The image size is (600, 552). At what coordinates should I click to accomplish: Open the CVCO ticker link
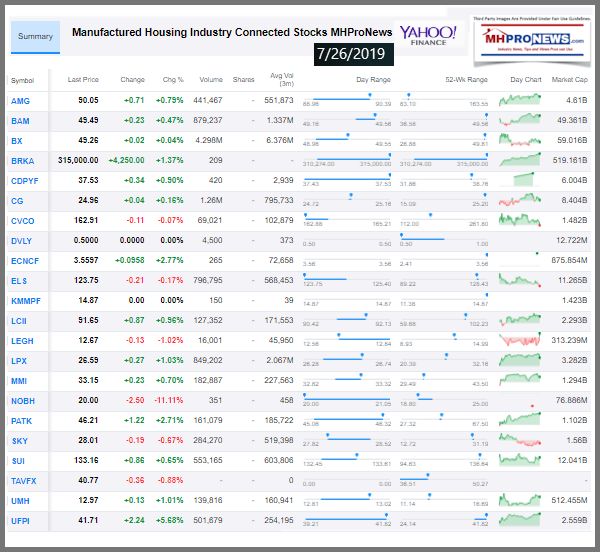coord(23,221)
